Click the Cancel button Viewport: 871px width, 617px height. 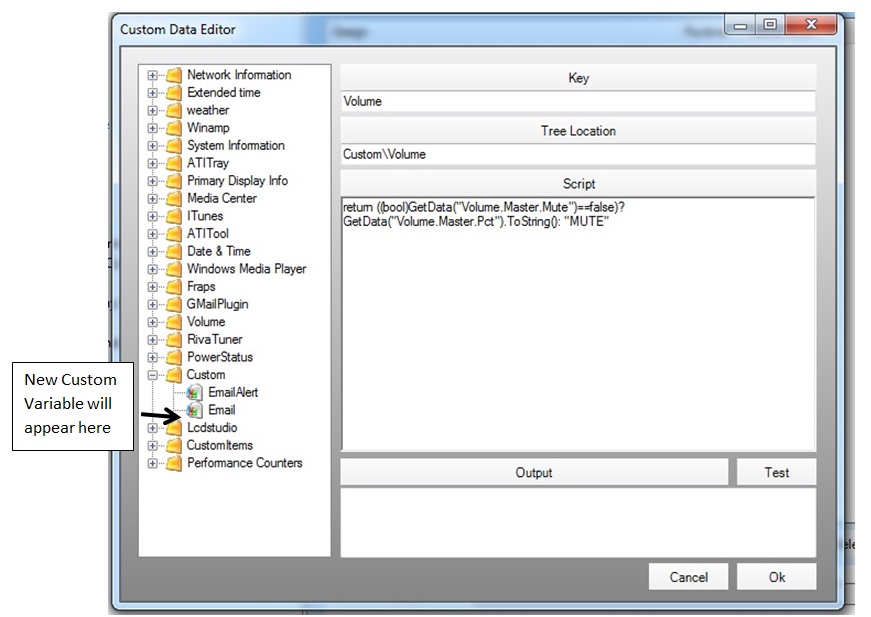(x=688, y=577)
